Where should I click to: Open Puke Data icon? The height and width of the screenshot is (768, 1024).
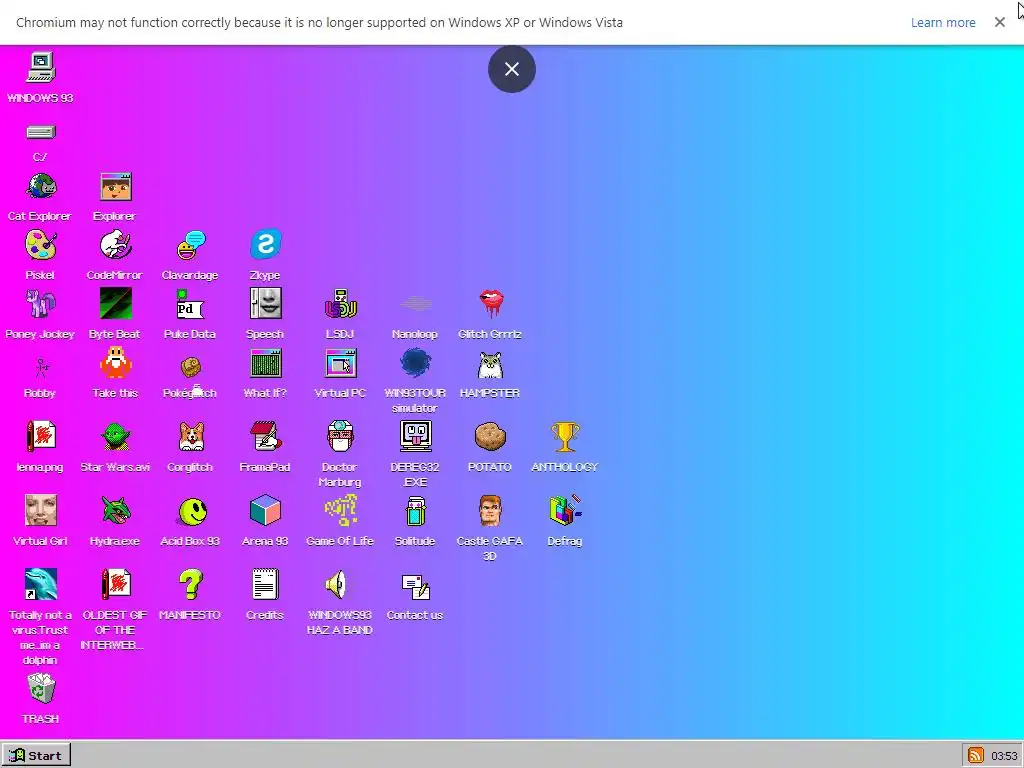191,304
